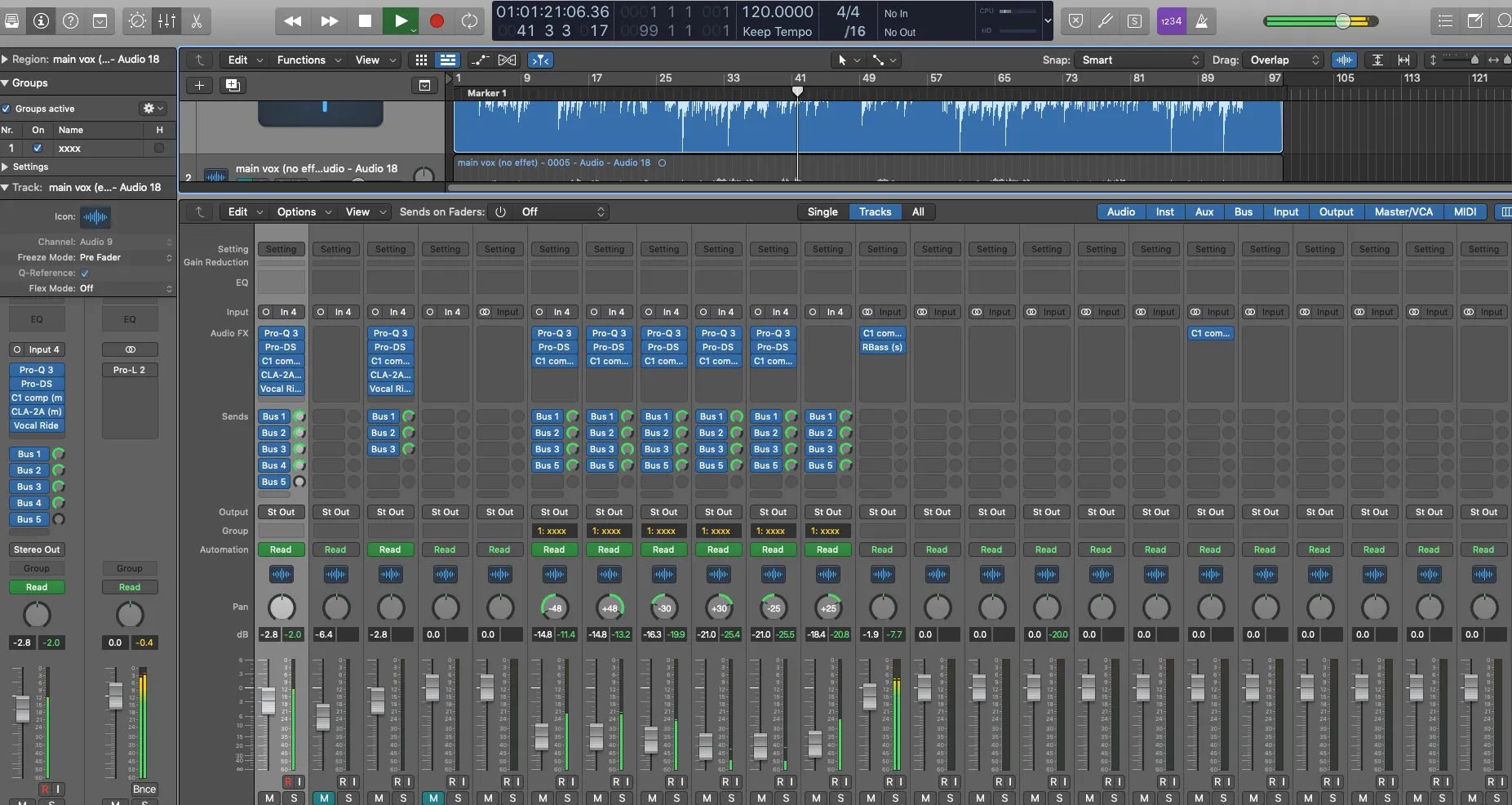1512x805 pixels.
Task: Click the Tuner icon in control bar
Action: 1105,21
